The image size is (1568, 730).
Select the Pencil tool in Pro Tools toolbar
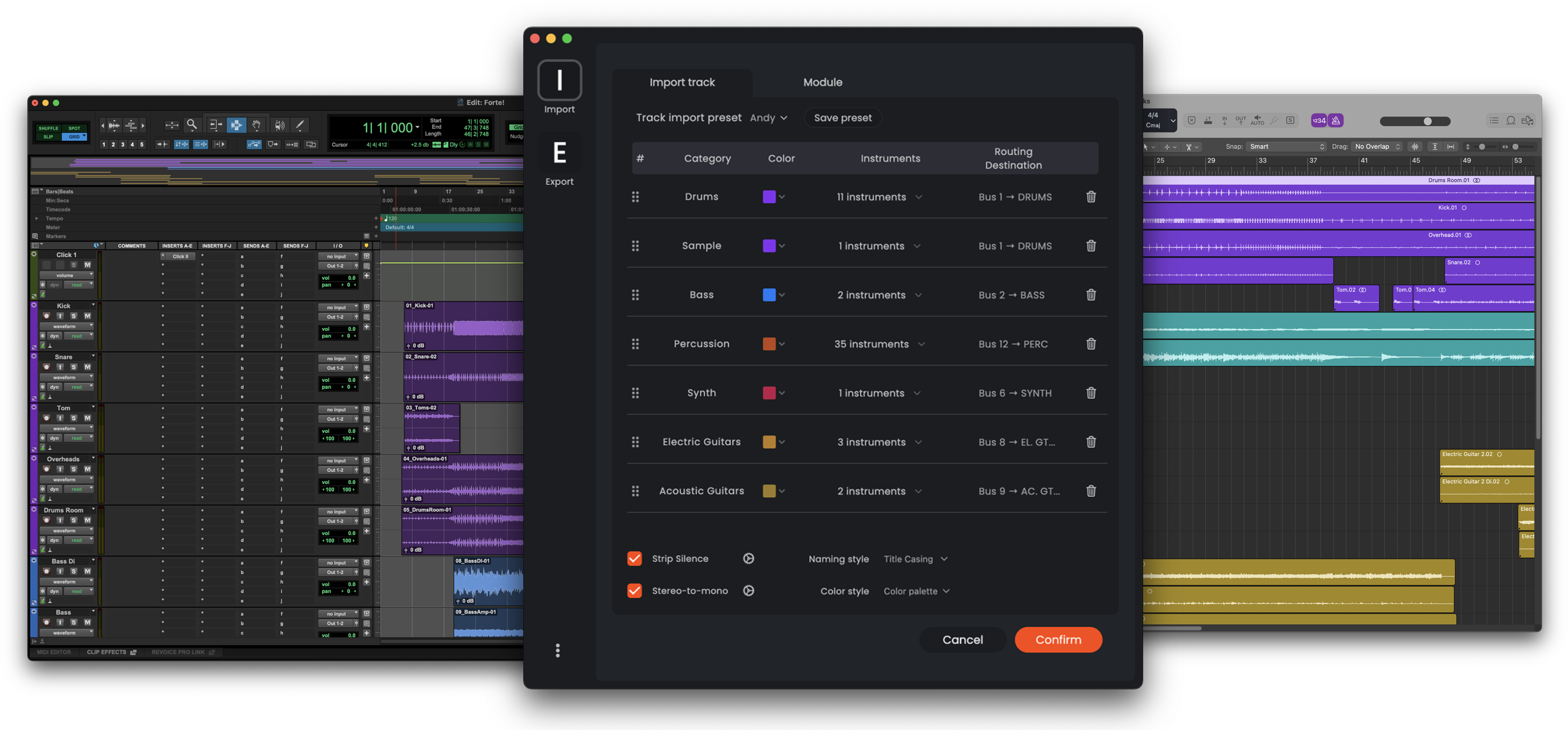[x=299, y=125]
